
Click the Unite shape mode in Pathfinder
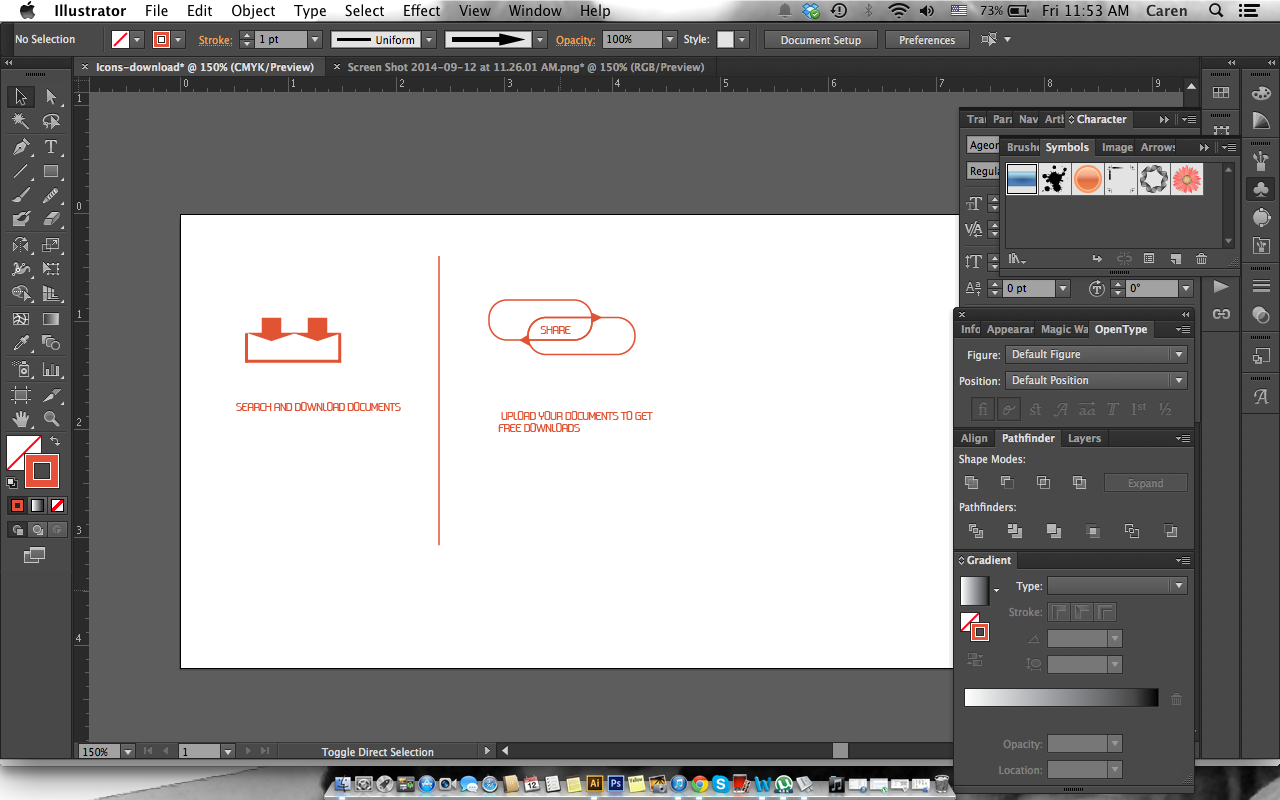[x=971, y=482]
